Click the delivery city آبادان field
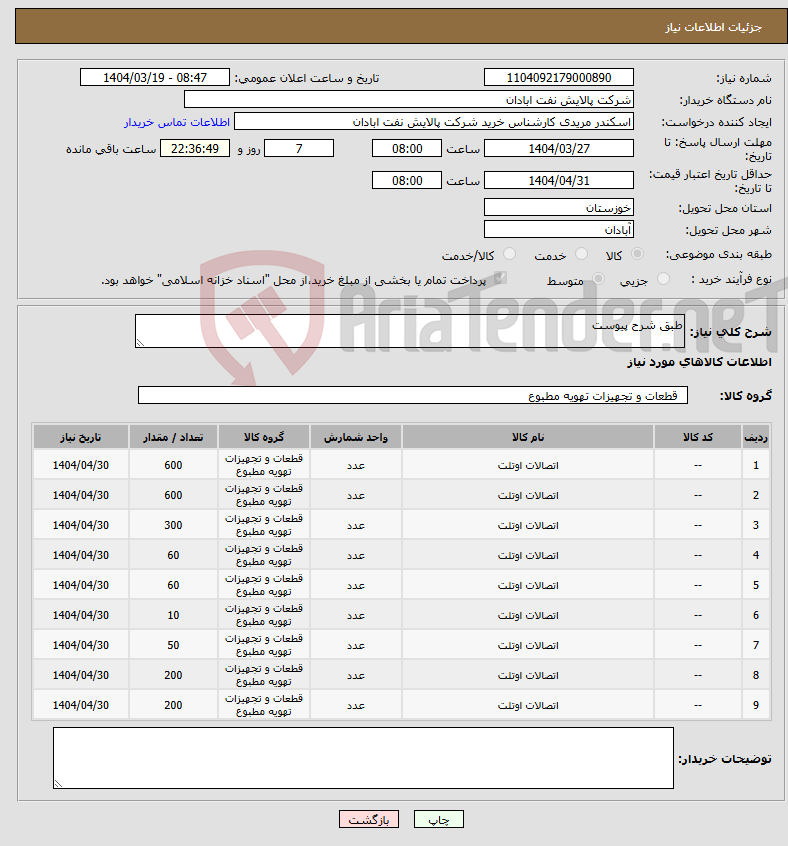 point(559,230)
